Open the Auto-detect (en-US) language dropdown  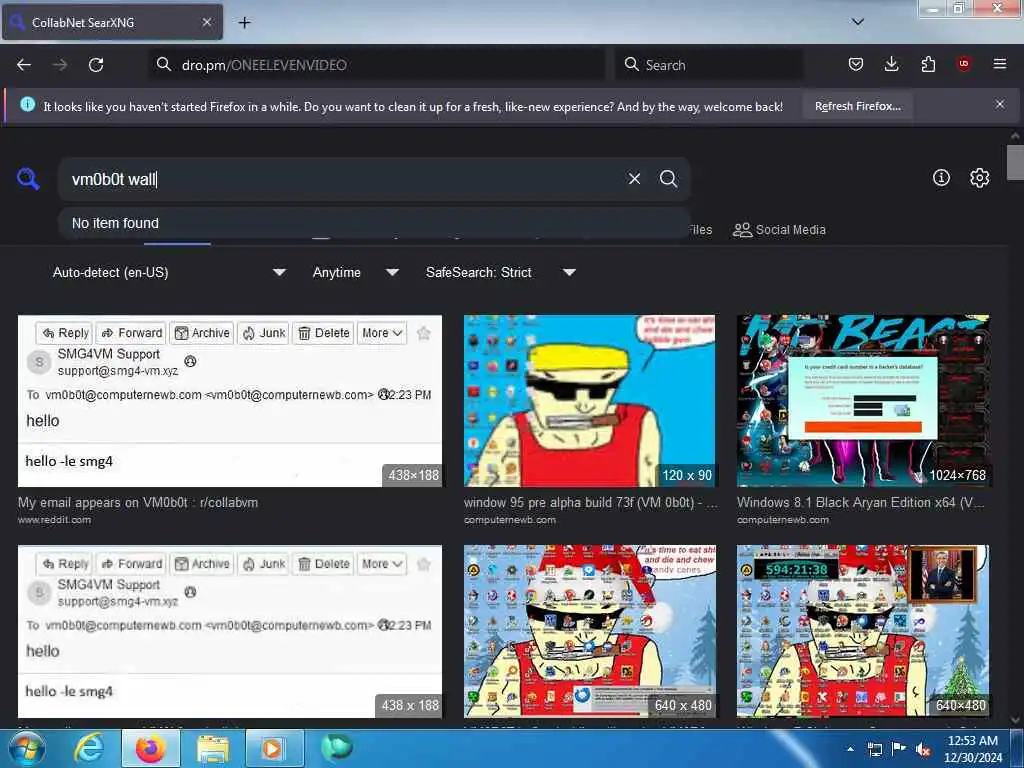coord(168,272)
